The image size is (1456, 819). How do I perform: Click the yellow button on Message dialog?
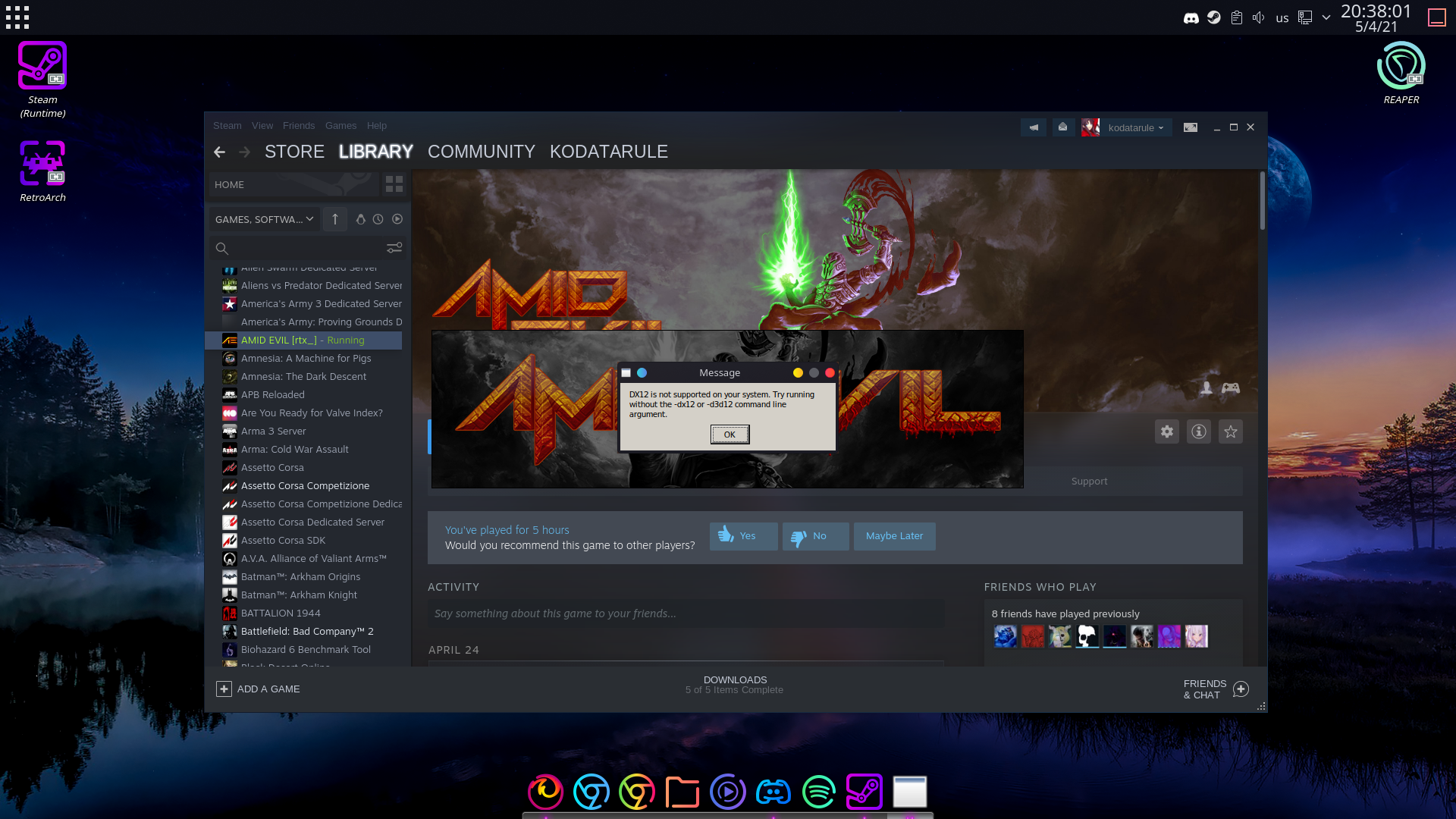[x=798, y=373]
